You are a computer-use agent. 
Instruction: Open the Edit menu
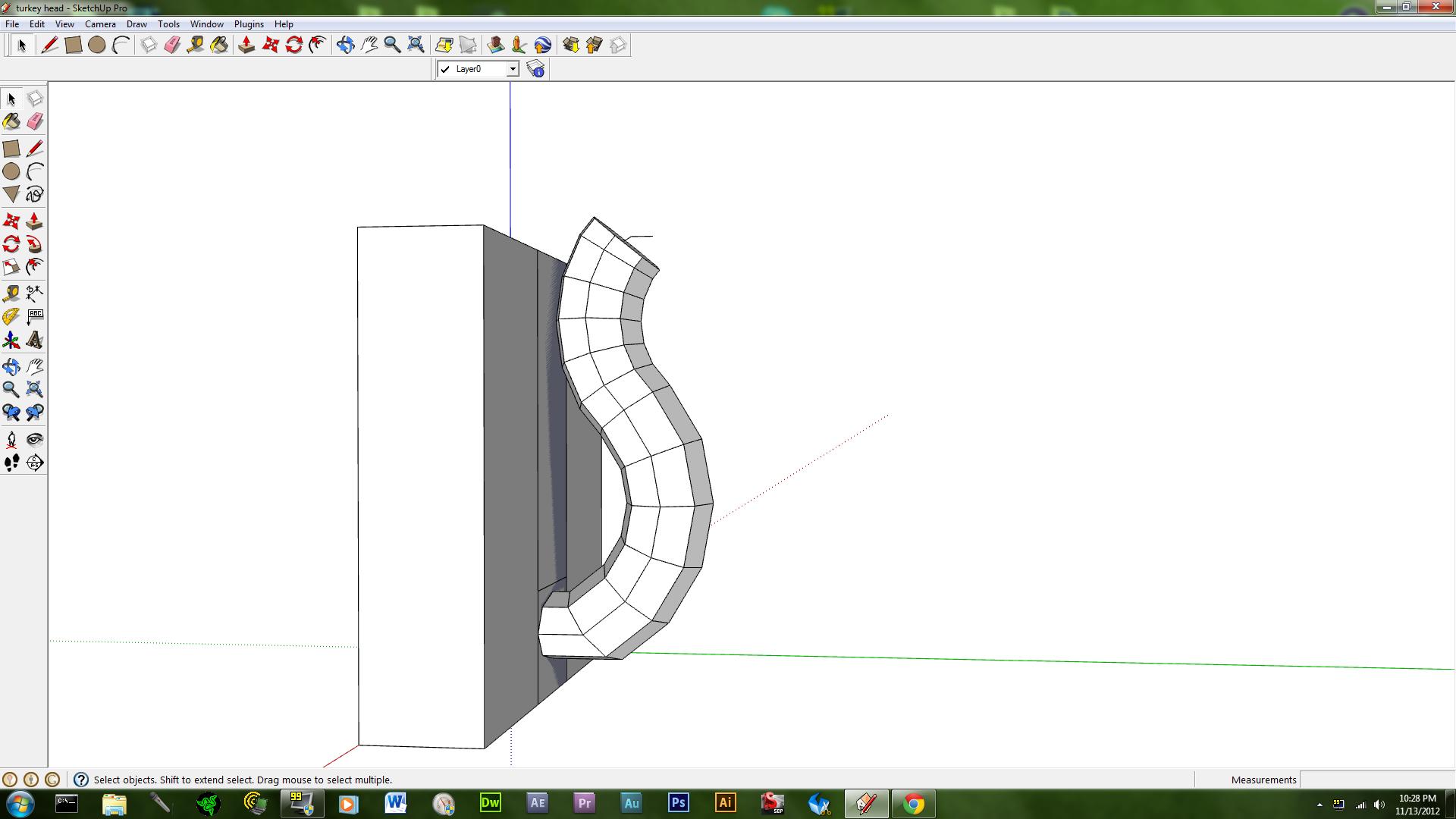tap(37, 24)
